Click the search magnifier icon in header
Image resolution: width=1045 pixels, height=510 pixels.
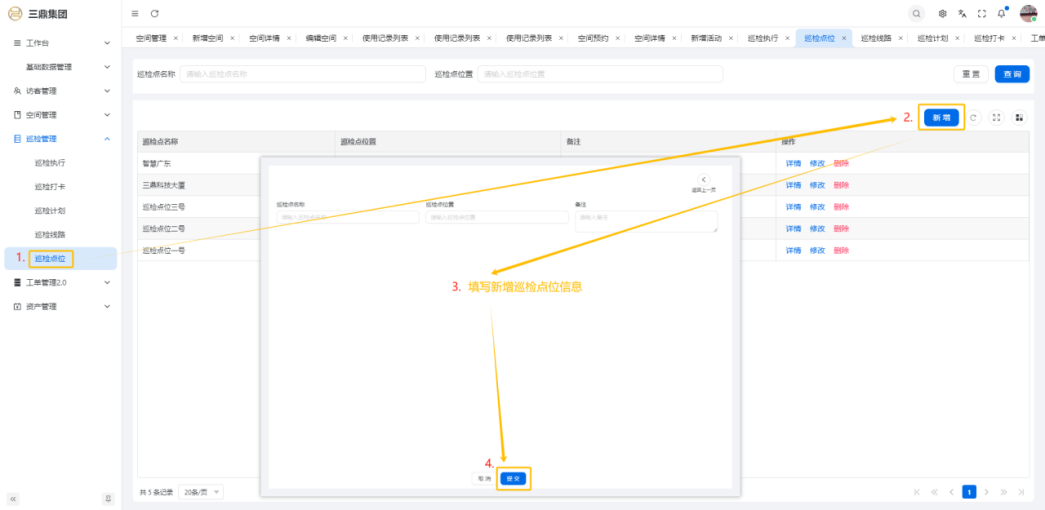(917, 13)
